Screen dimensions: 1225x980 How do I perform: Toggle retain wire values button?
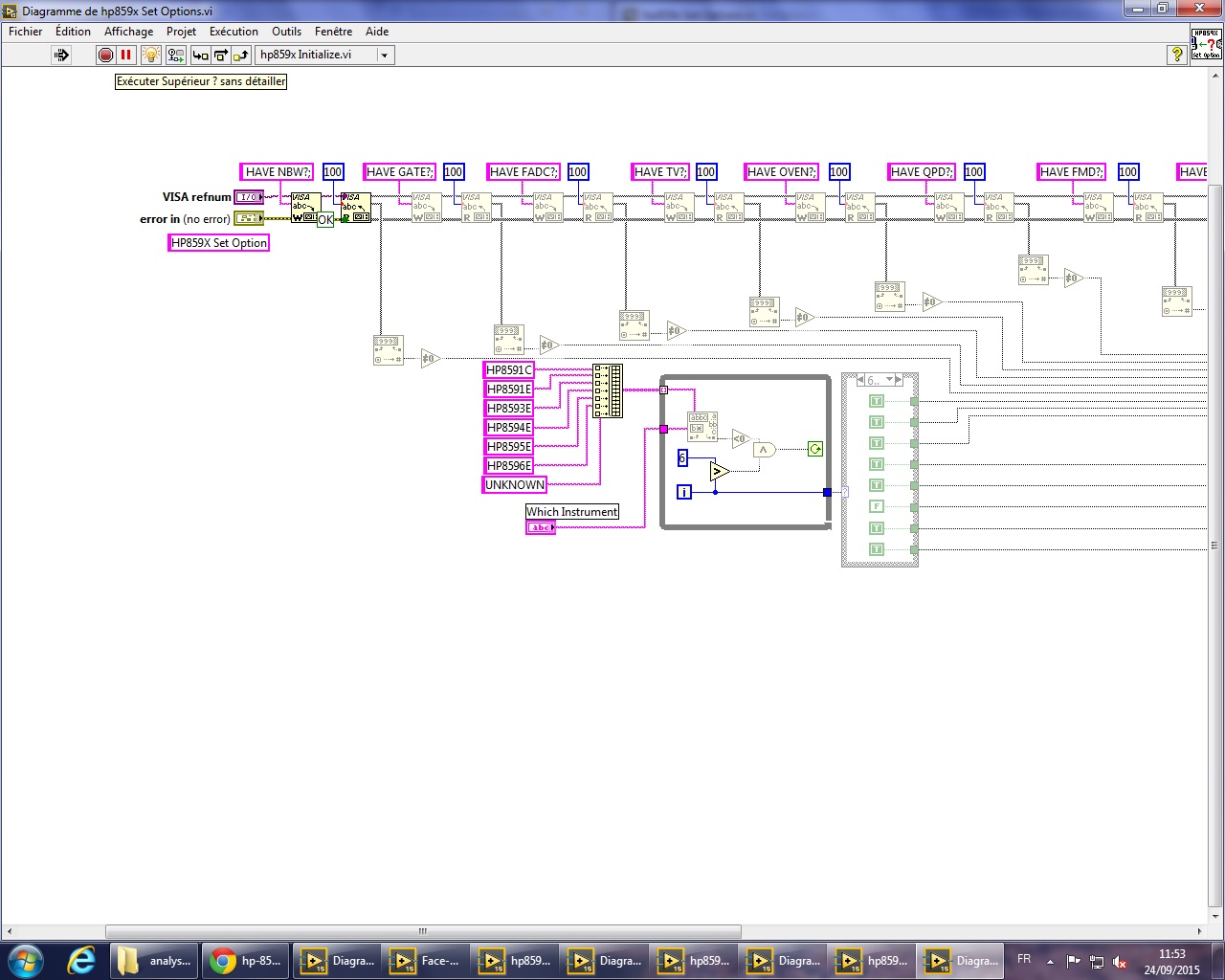click(176, 56)
